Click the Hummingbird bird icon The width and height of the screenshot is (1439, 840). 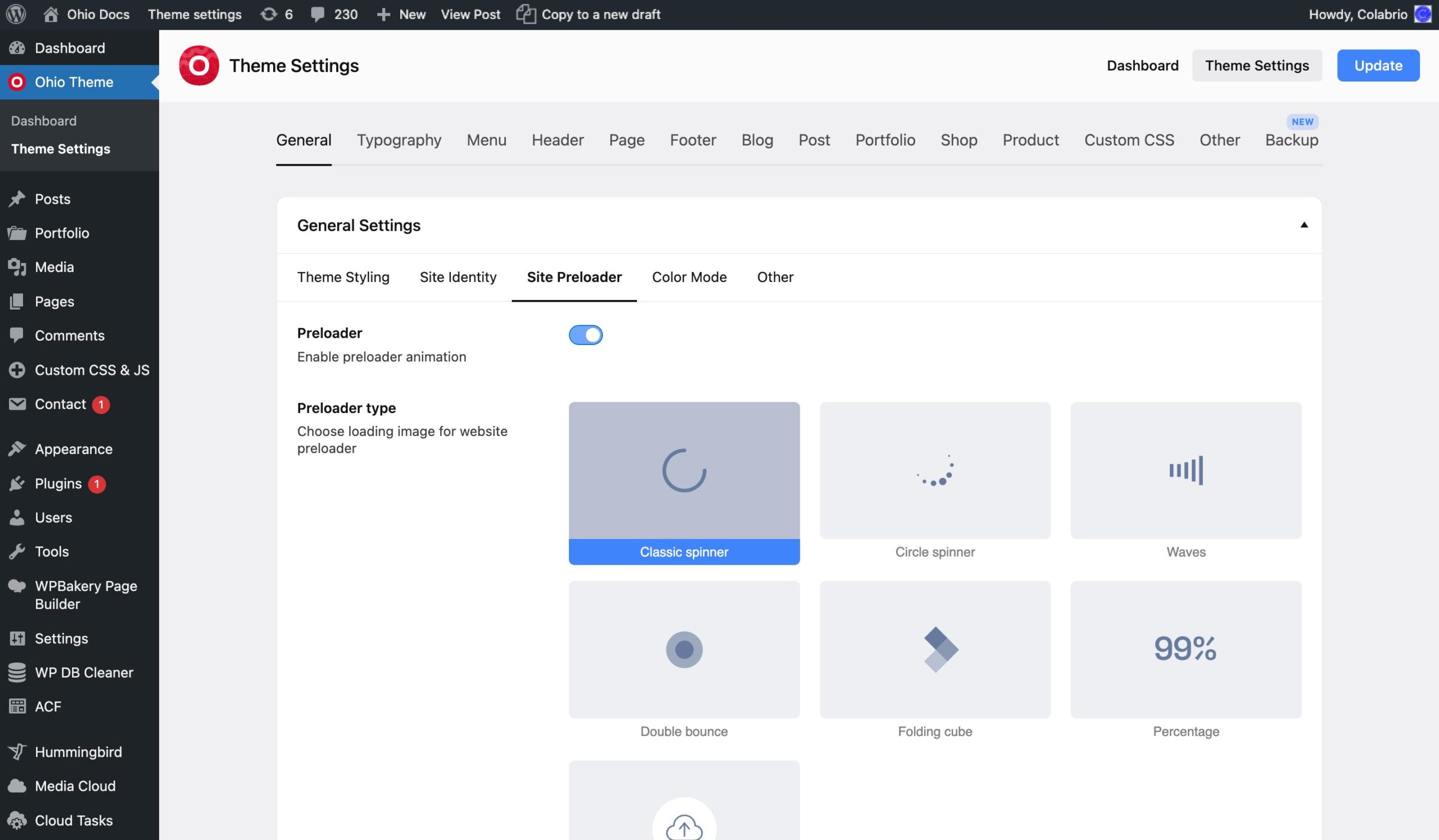pos(17,752)
